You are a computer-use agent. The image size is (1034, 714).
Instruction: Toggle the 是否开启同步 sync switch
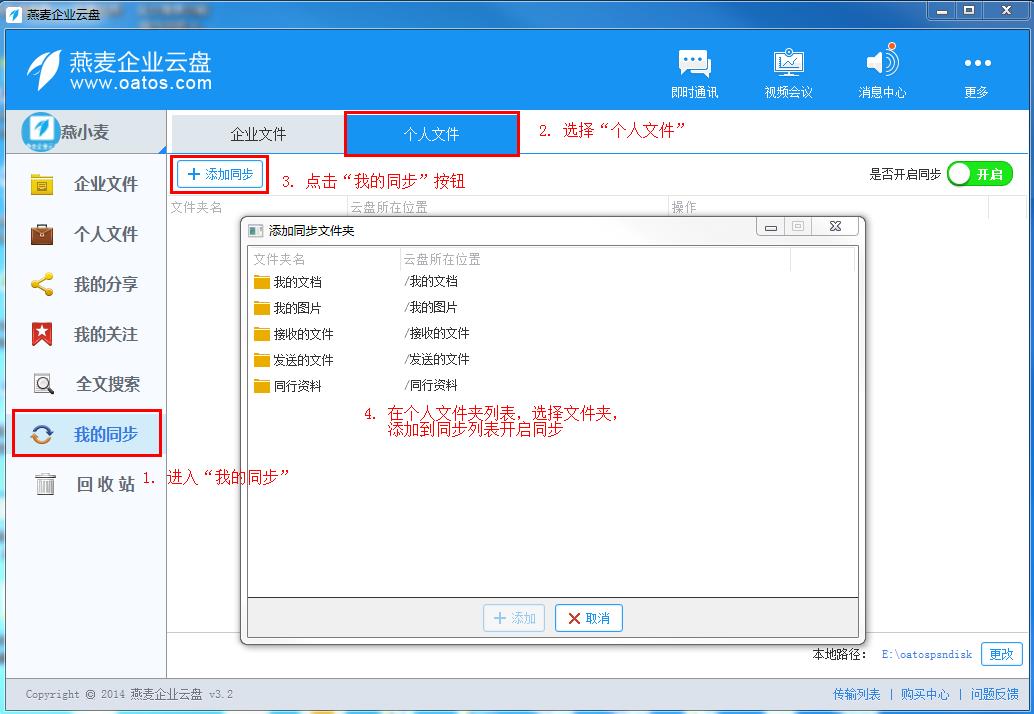click(979, 174)
